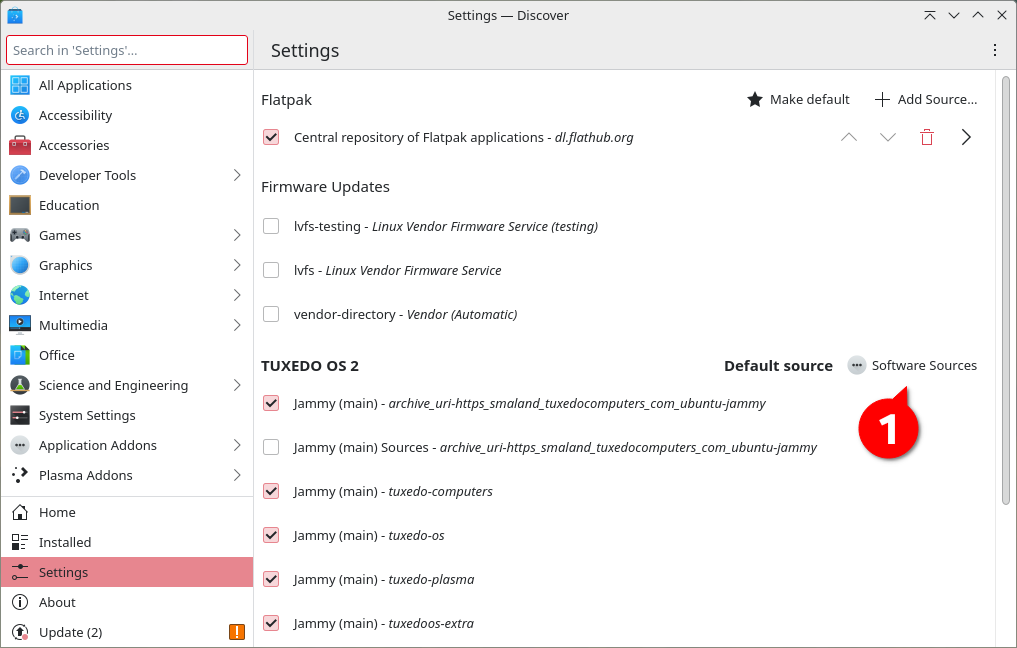Image resolution: width=1017 pixels, height=648 pixels.
Task: Click the Application Addons dots icon
Action: (x=20, y=445)
